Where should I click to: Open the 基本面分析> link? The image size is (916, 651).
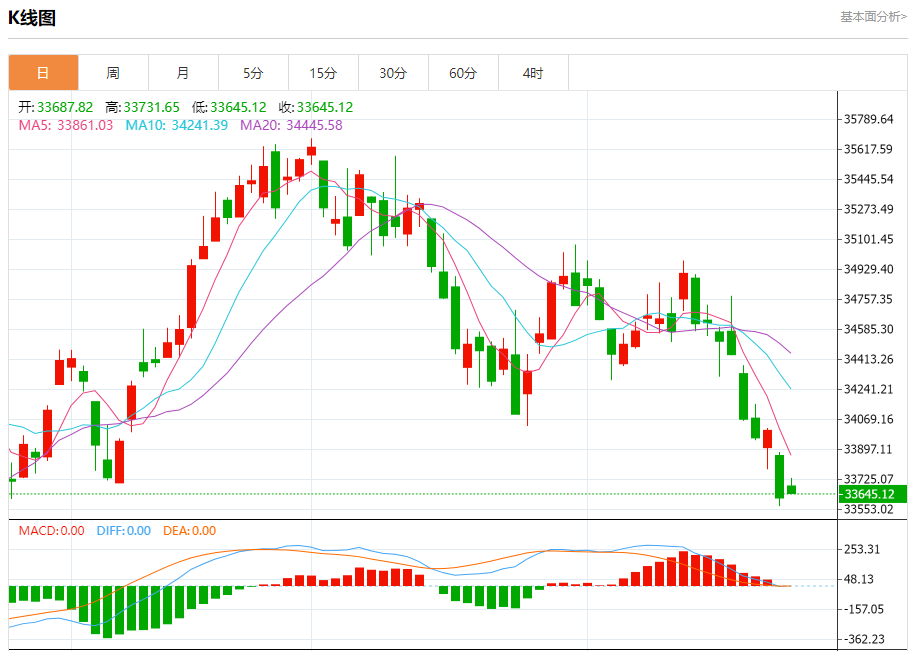pos(873,17)
